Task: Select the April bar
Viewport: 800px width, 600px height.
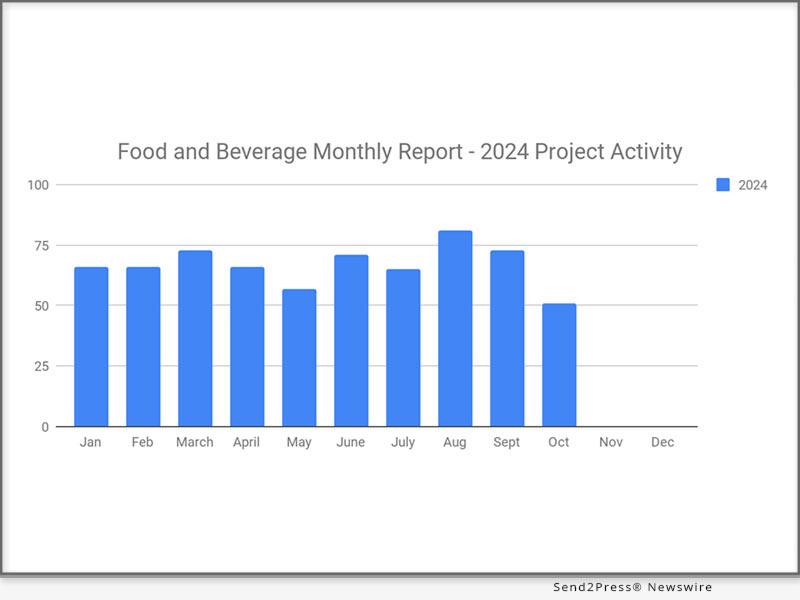Action: pyautogui.click(x=247, y=346)
